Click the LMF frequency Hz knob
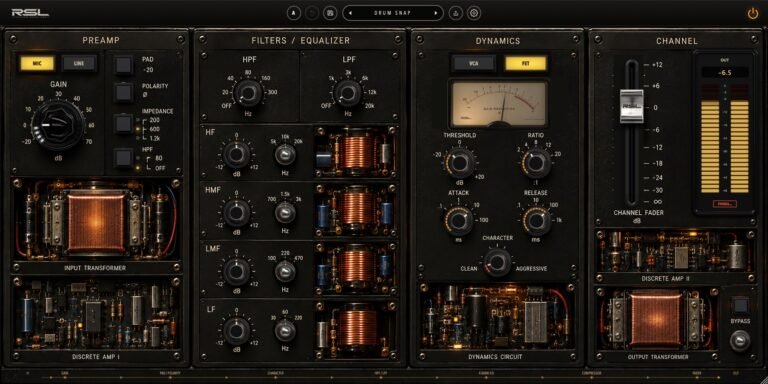Image resolution: width=768 pixels, height=384 pixels. coord(285,272)
